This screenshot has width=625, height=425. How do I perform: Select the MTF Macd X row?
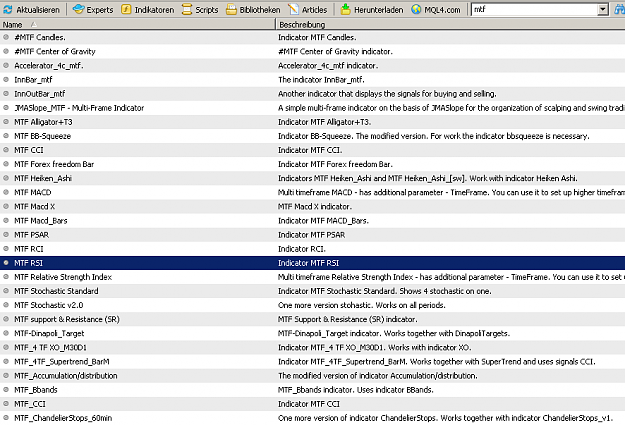(x=312, y=207)
